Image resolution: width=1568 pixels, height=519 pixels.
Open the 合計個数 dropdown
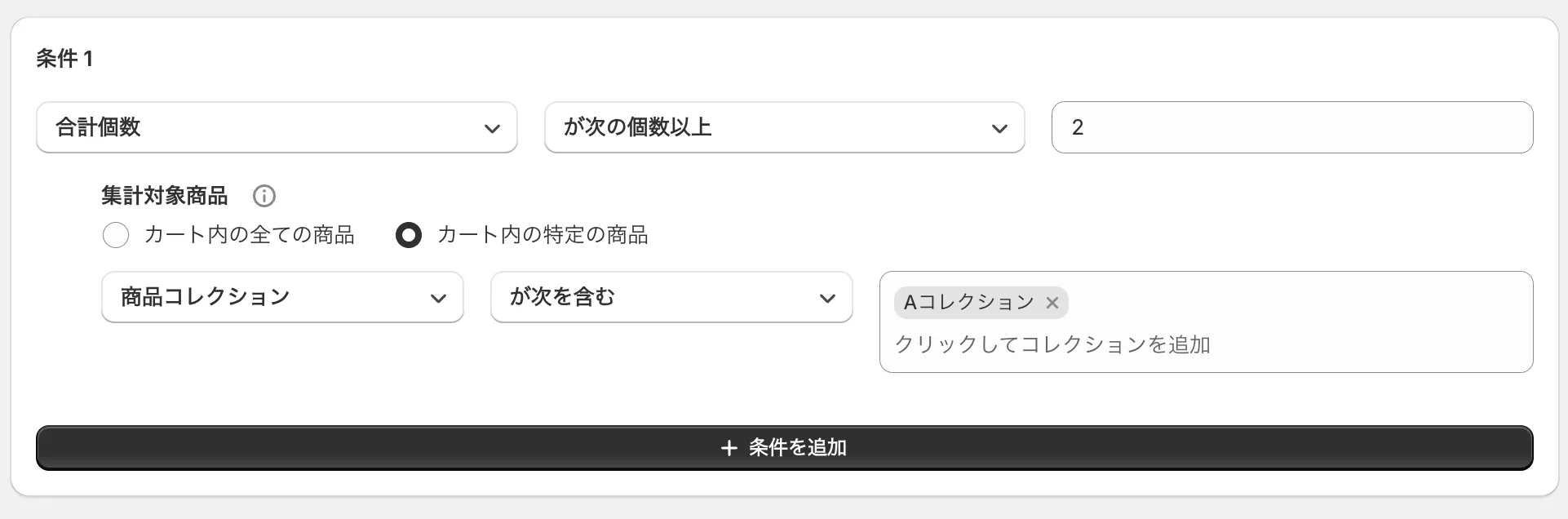(x=277, y=127)
